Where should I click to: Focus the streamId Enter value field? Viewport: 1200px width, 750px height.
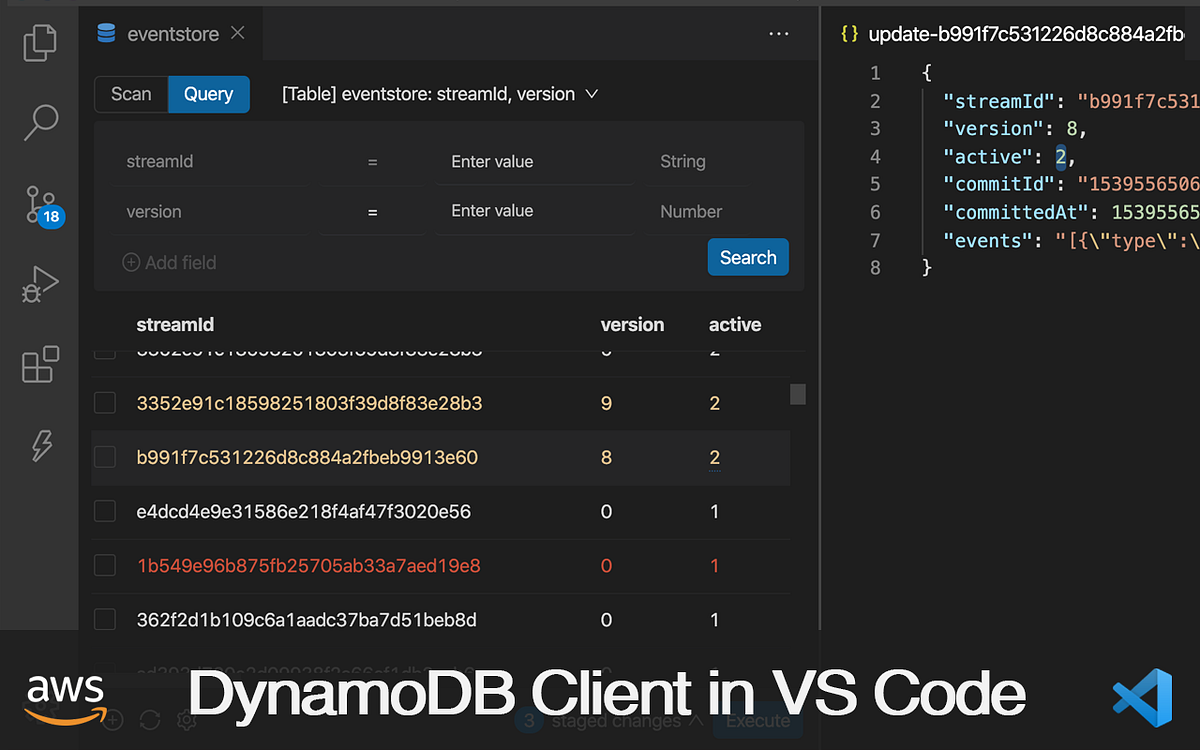click(x=534, y=161)
